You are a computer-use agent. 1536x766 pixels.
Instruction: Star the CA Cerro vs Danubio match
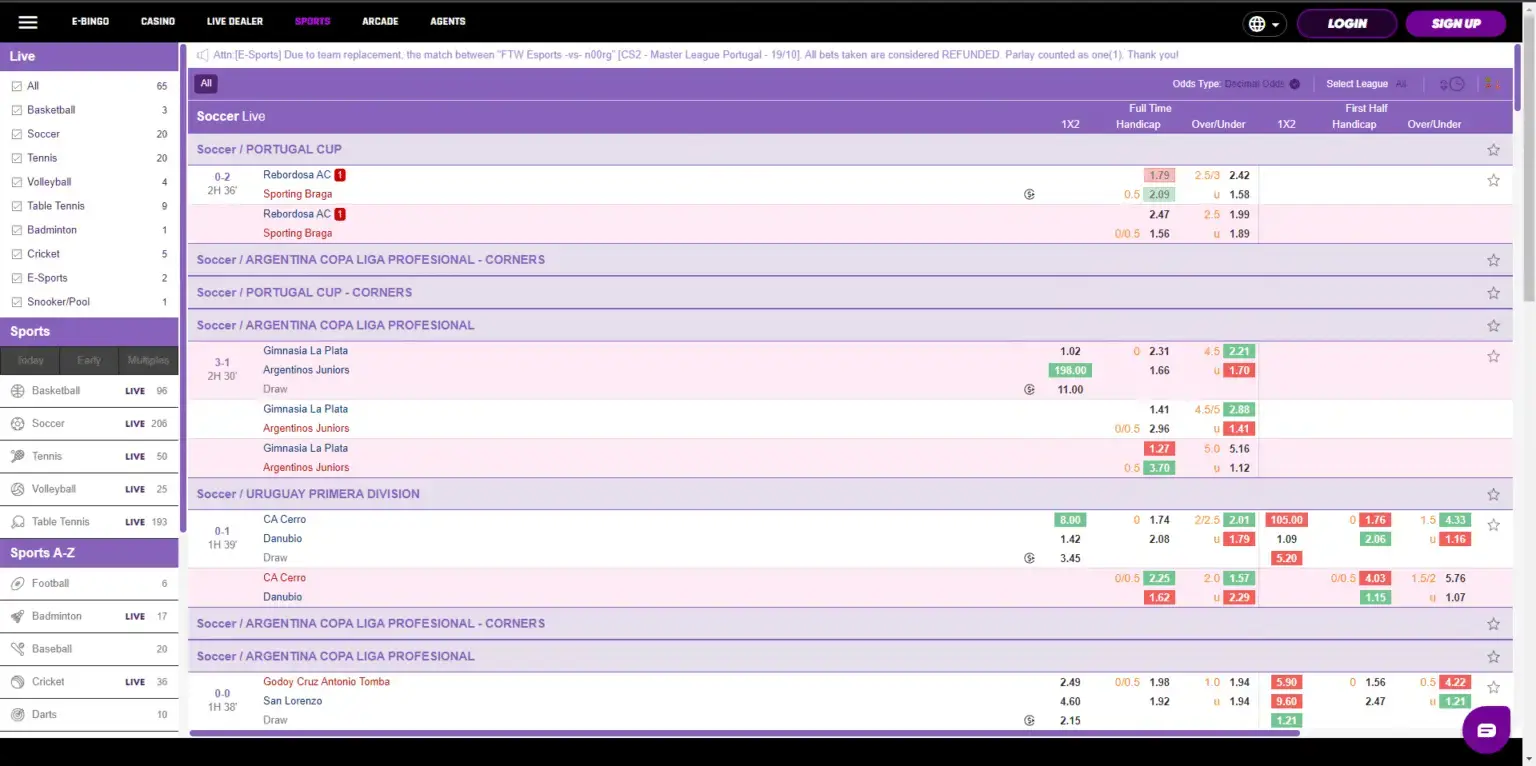(1493, 525)
